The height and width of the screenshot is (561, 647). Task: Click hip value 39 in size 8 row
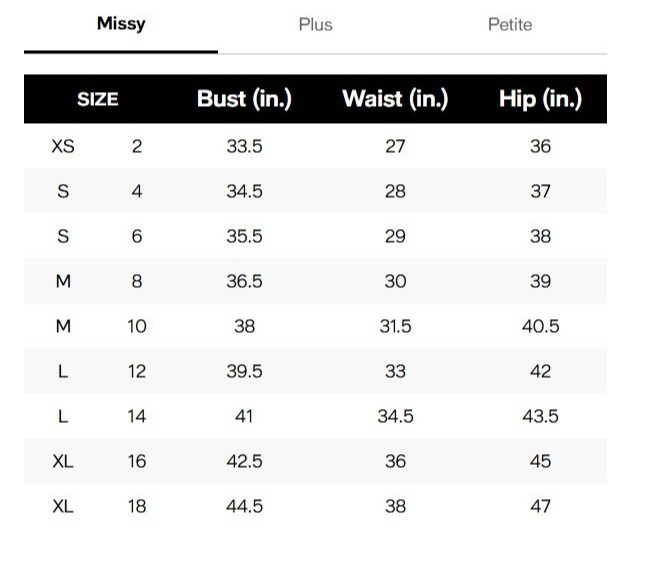541,281
